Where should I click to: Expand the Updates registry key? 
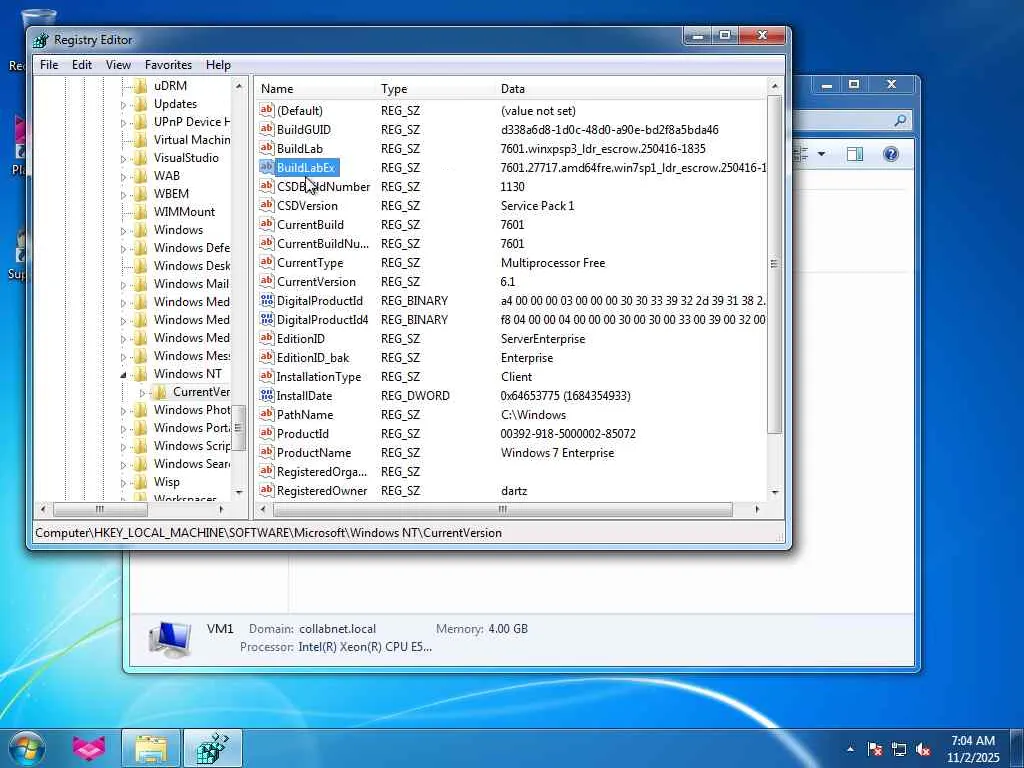point(123,104)
